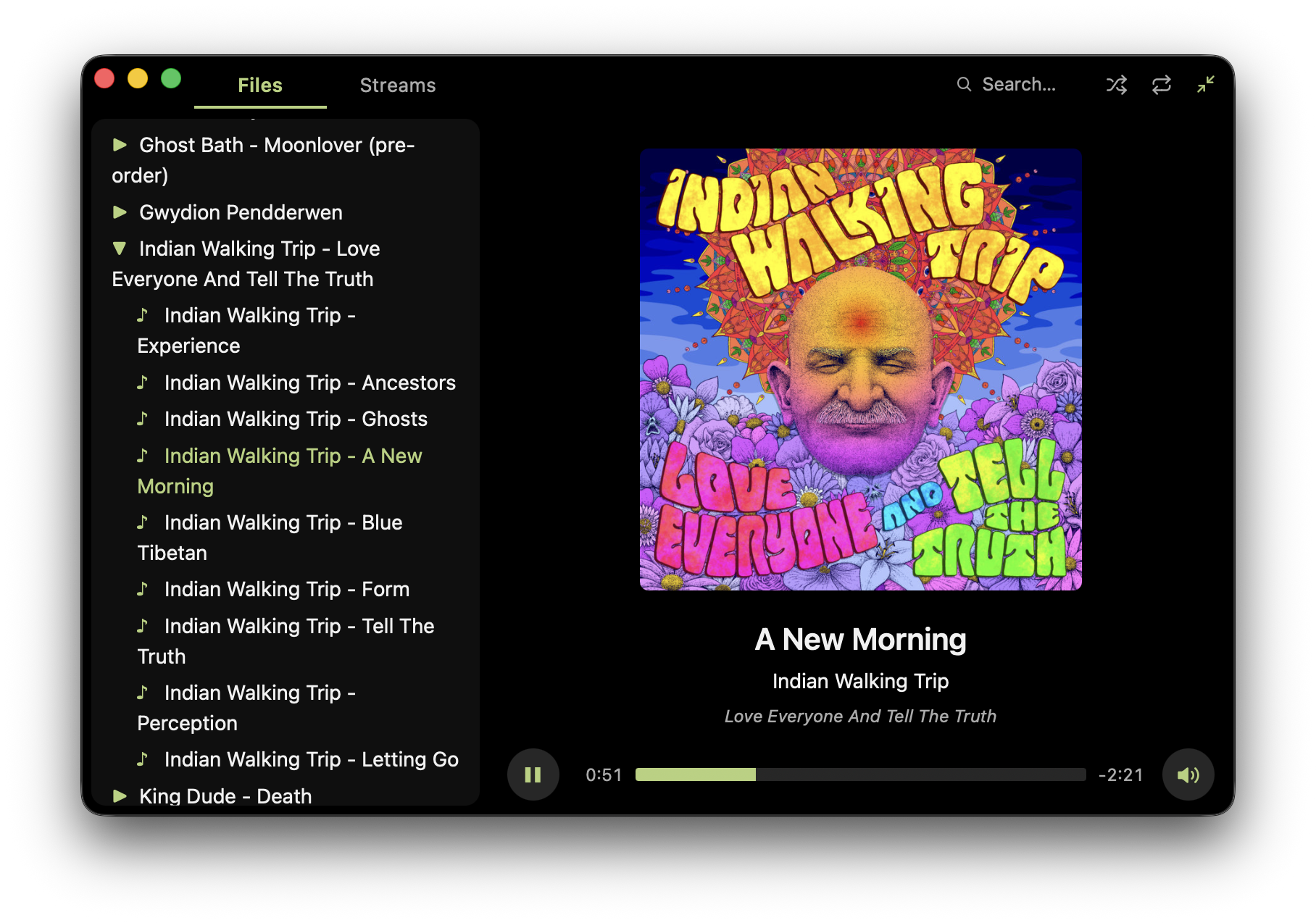Click the search magnifier icon
This screenshot has height=923, width=1316.
[964, 84]
